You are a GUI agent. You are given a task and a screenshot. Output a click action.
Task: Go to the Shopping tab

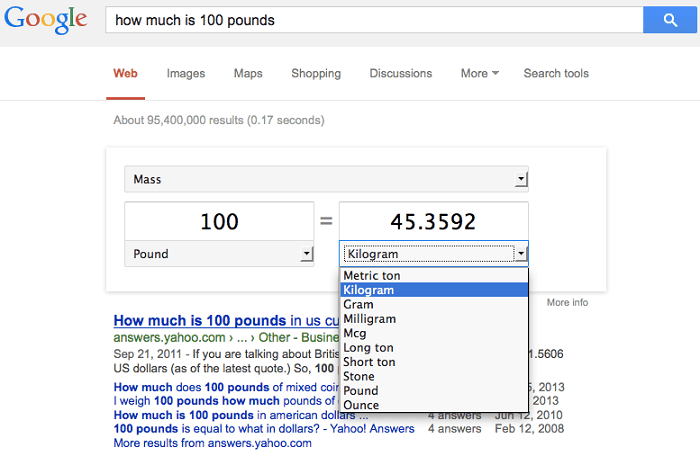(x=316, y=73)
